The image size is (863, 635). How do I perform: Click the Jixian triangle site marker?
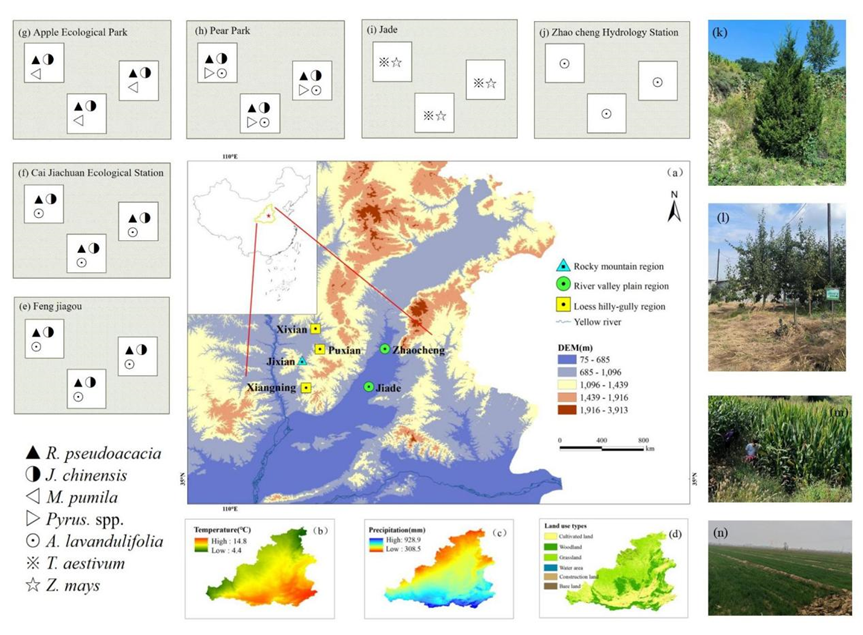coord(302,361)
